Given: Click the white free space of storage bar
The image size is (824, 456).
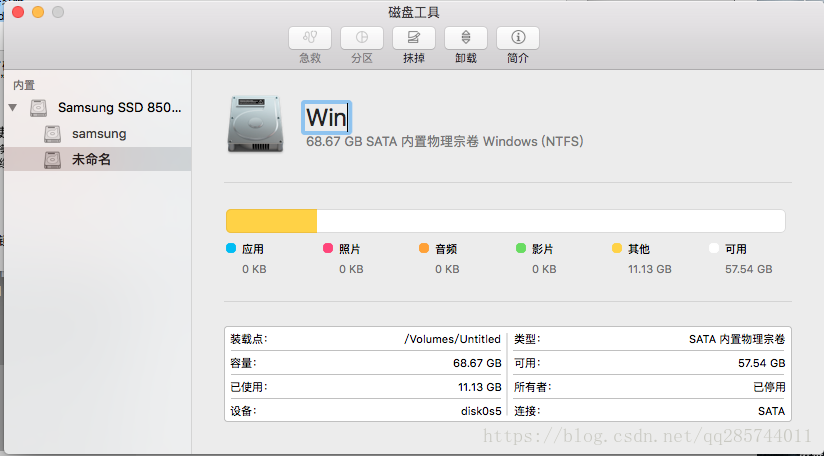Looking at the screenshot, I should coord(551,221).
